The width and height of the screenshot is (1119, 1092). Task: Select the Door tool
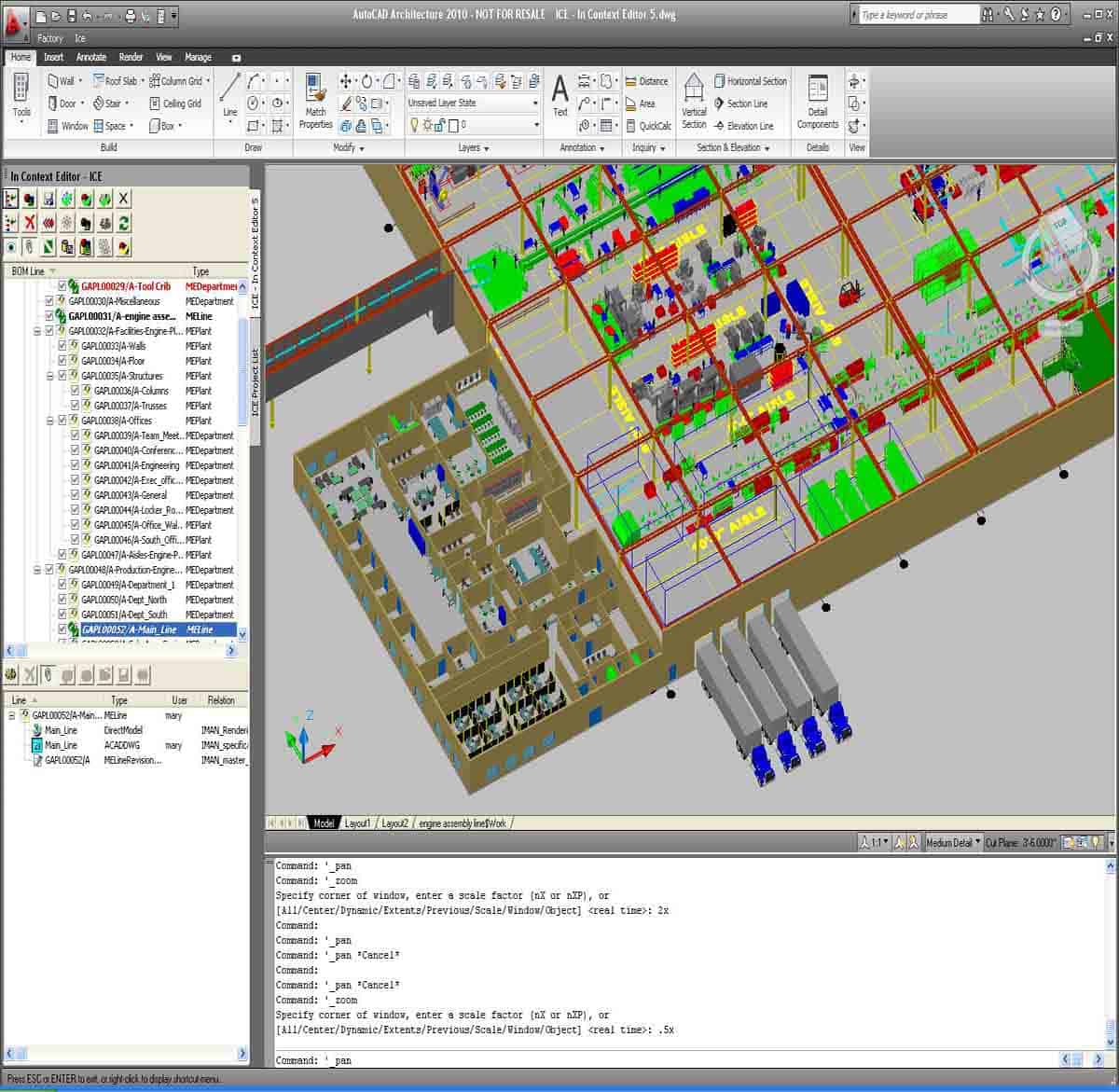(x=62, y=104)
